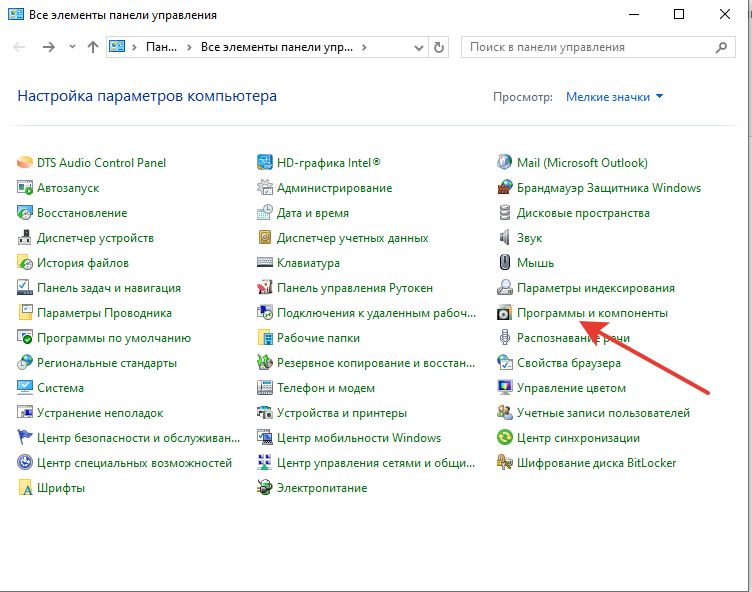Open the recent locations dropdown arrow

click(x=72, y=47)
